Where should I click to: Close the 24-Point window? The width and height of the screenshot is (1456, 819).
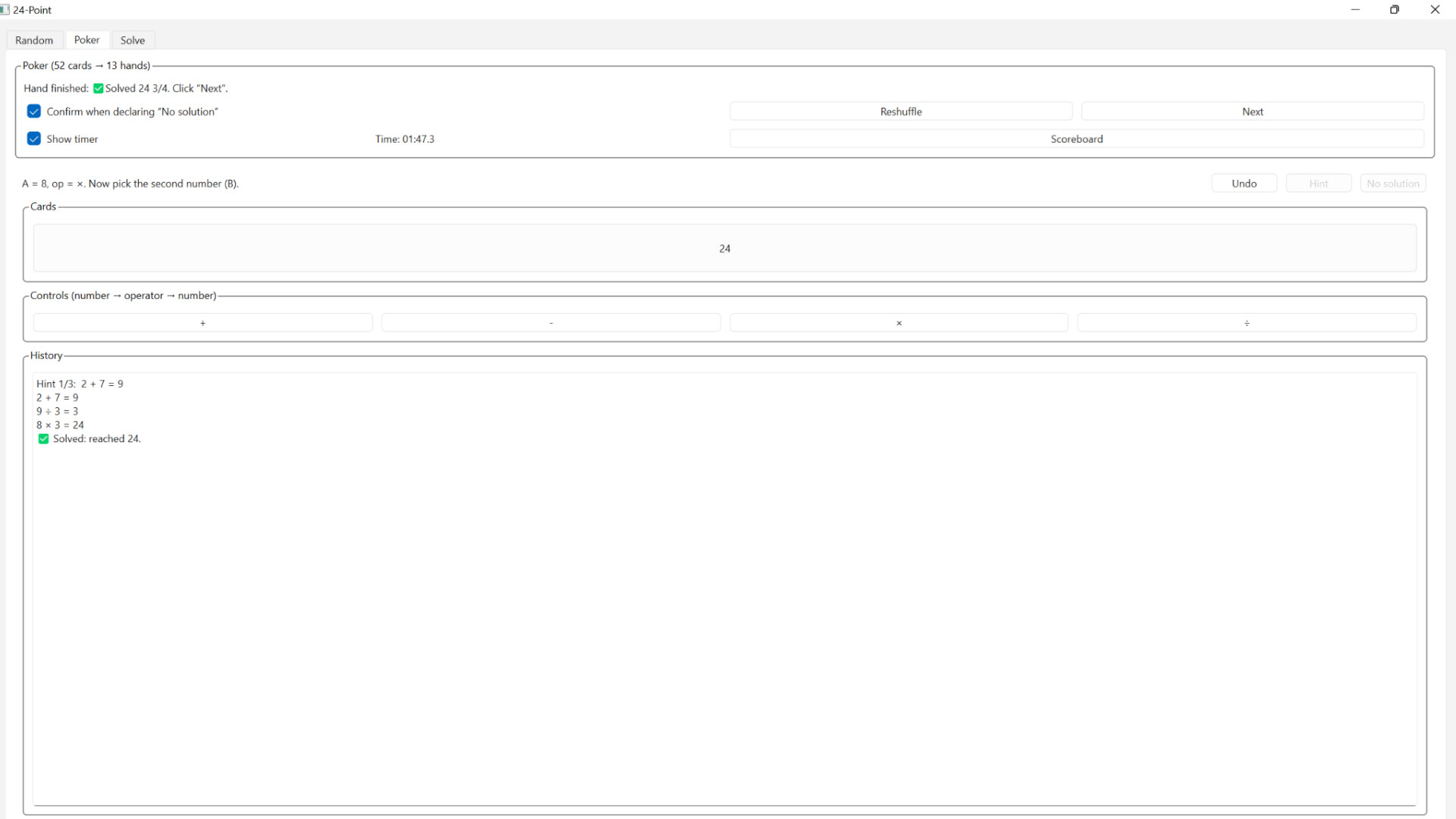click(x=1435, y=10)
